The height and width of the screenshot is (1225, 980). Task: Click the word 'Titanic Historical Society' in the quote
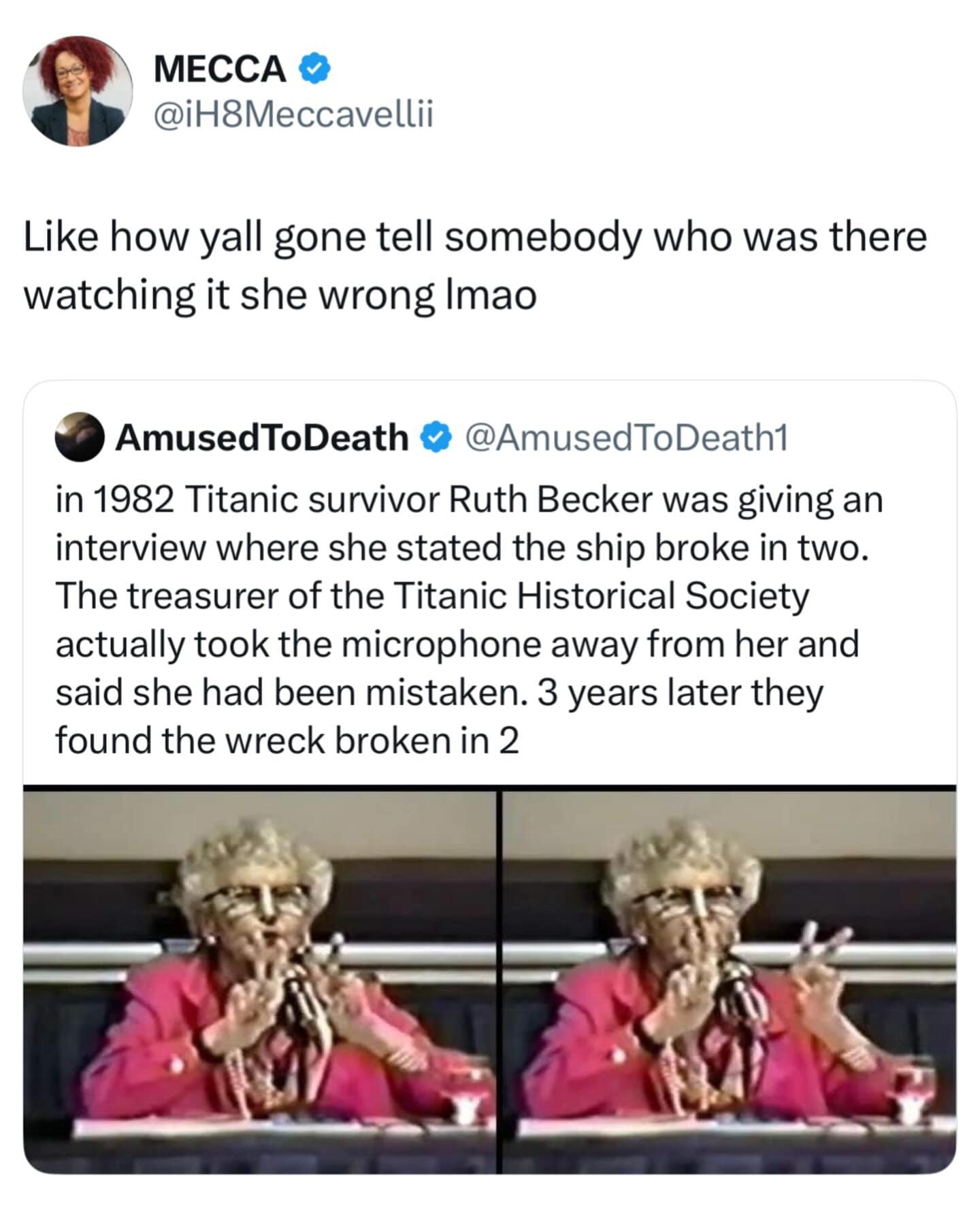pyautogui.click(x=602, y=596)
